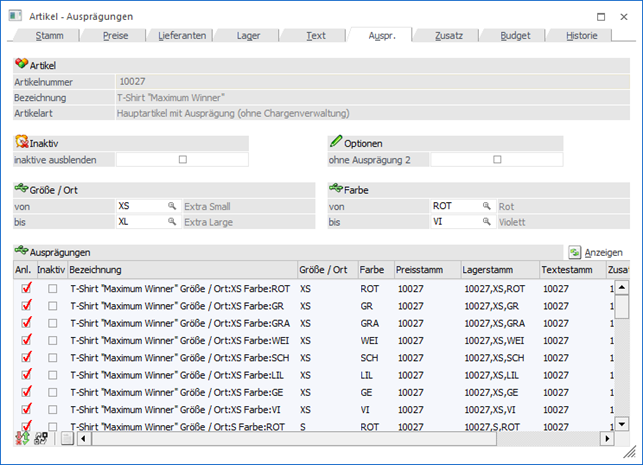Open lookup for Größe 'bis' XL field
This screenshot has height=465, width=643.
coord(171,221)
